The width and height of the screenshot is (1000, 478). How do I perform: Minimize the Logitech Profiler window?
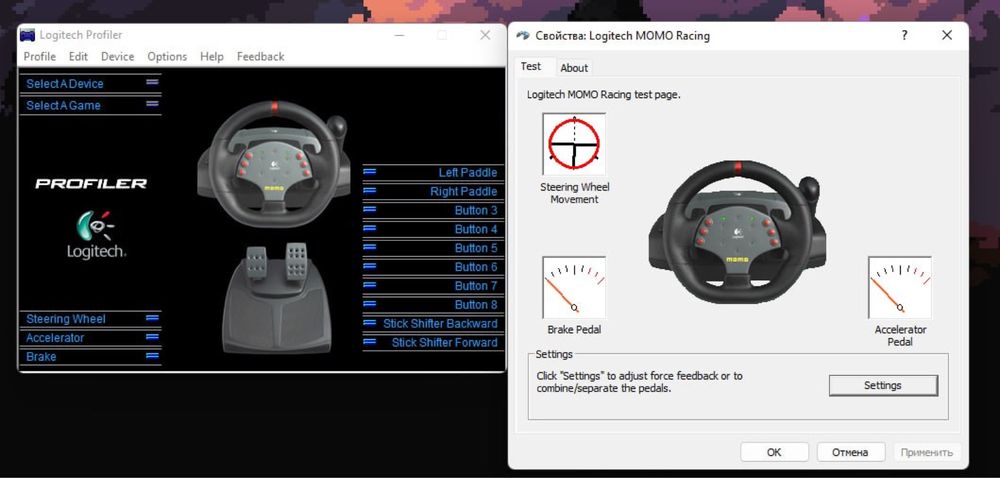[399, 35]
